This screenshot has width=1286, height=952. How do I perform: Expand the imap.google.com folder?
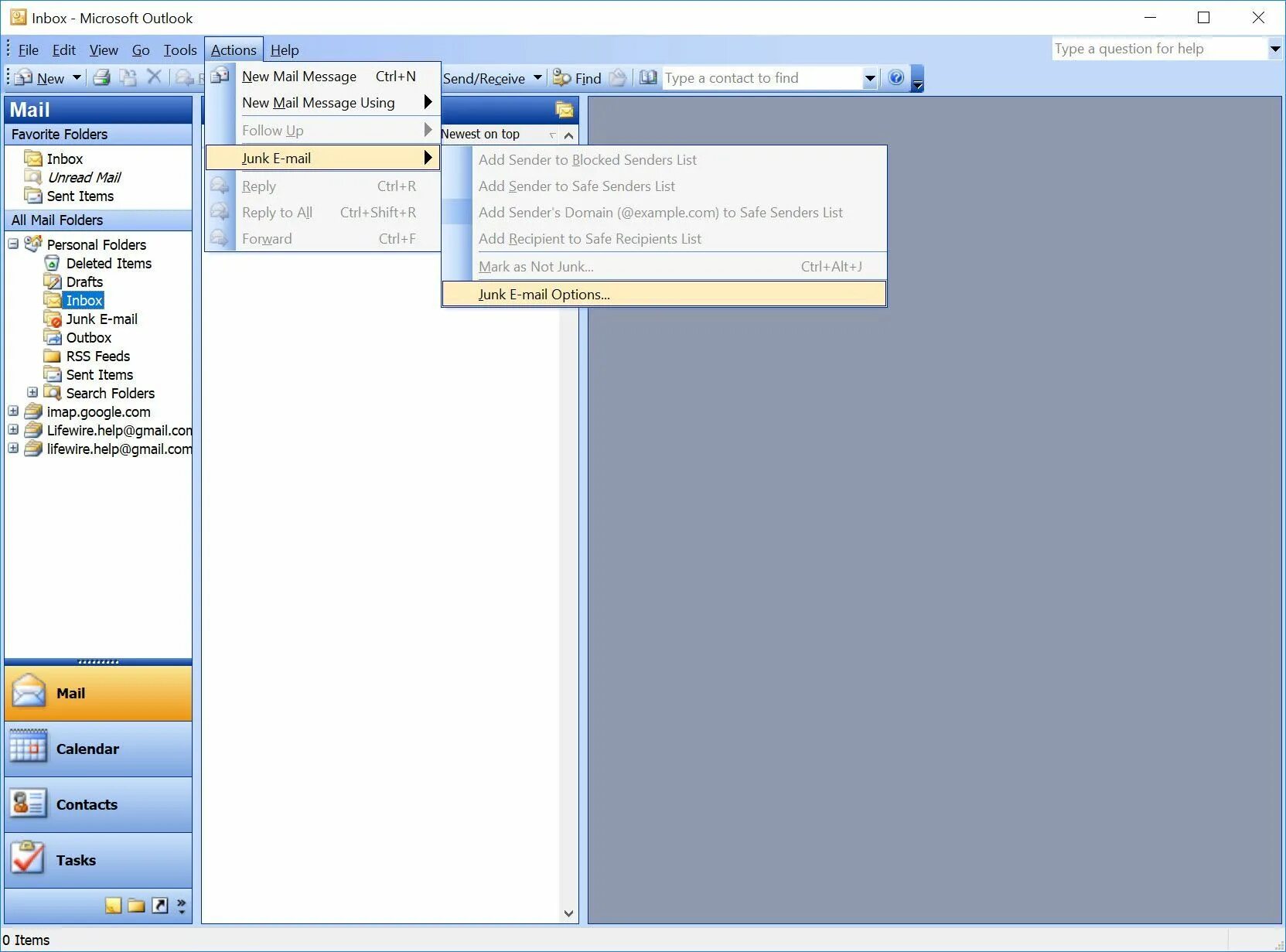[x=12, y=411]
